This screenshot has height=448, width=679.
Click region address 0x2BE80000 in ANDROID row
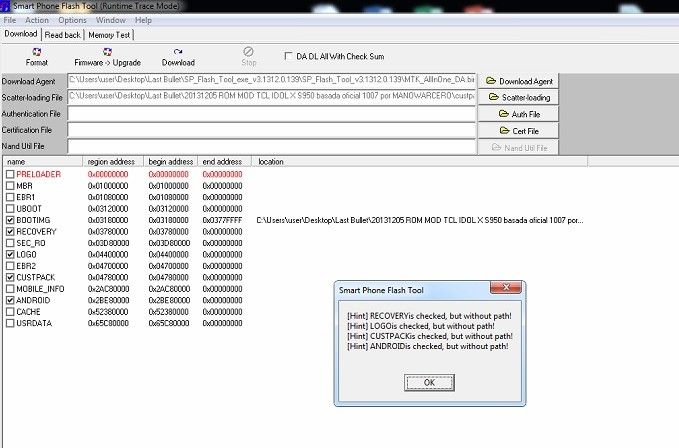point(108,300)
